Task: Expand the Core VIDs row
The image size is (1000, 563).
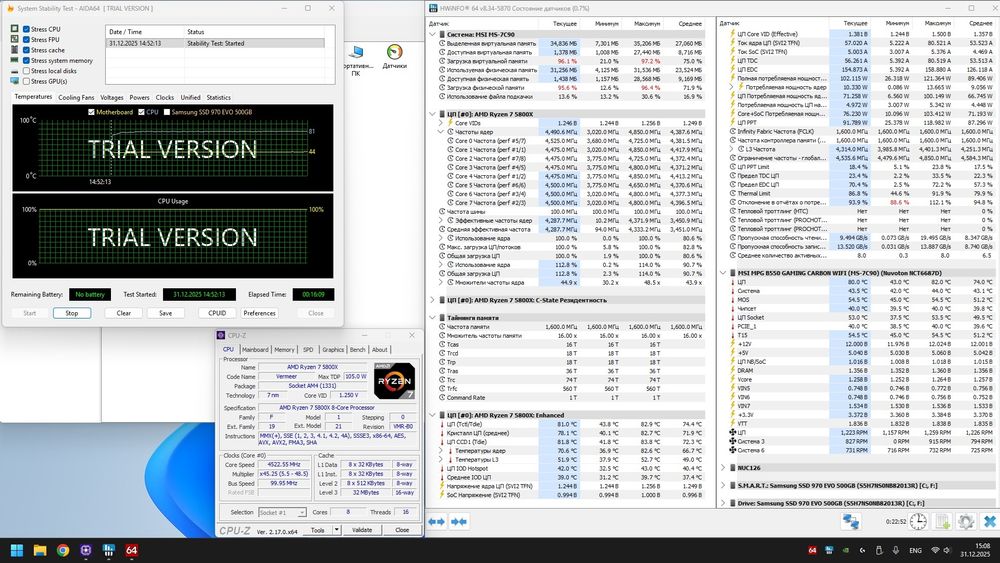Action: 441,123
